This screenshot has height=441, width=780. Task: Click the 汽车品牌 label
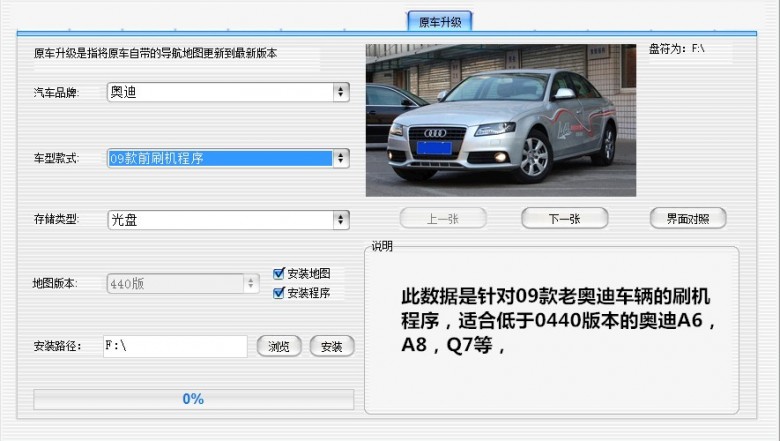pos(56,92)
